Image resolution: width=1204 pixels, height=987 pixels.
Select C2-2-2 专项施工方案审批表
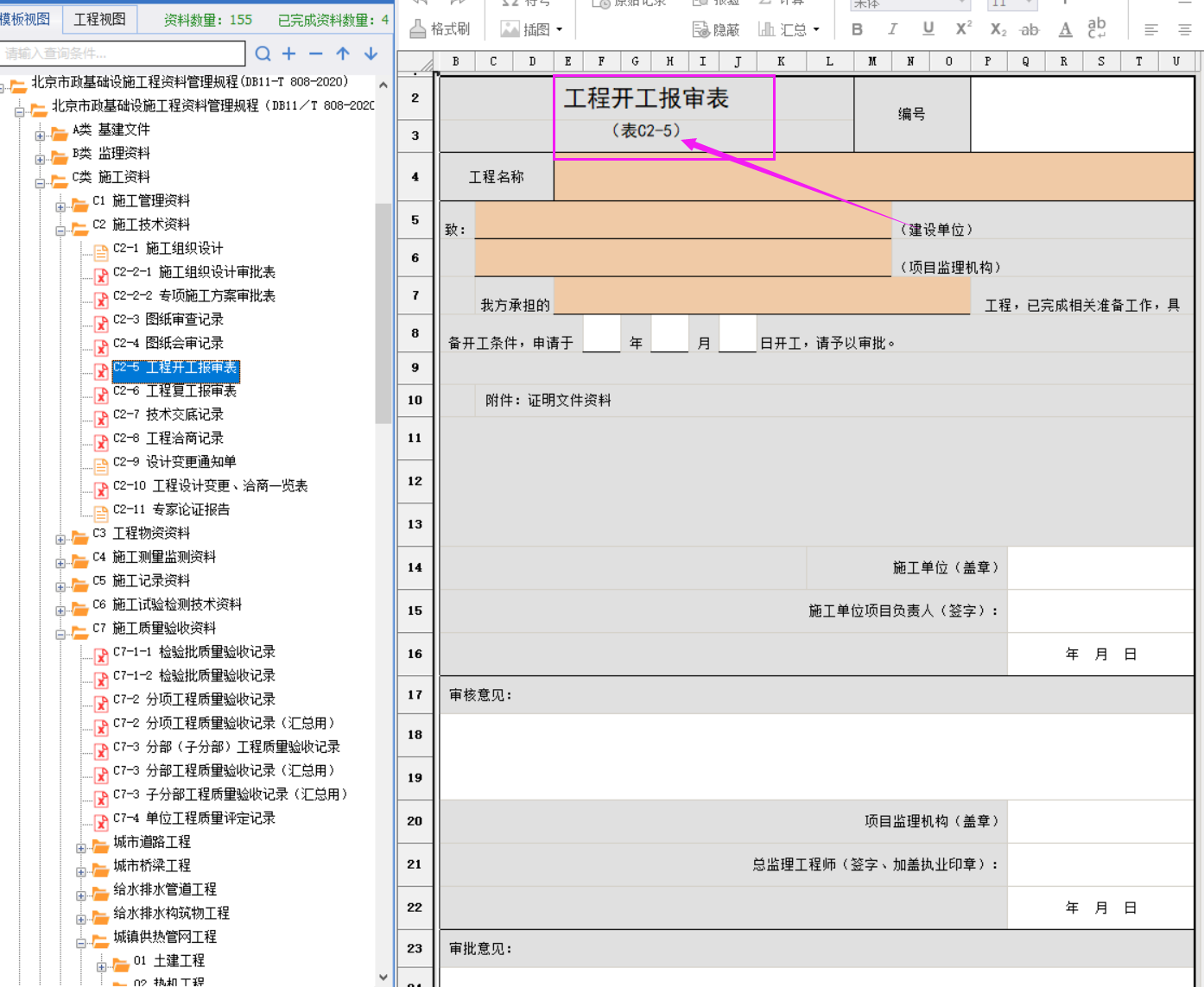193,296
